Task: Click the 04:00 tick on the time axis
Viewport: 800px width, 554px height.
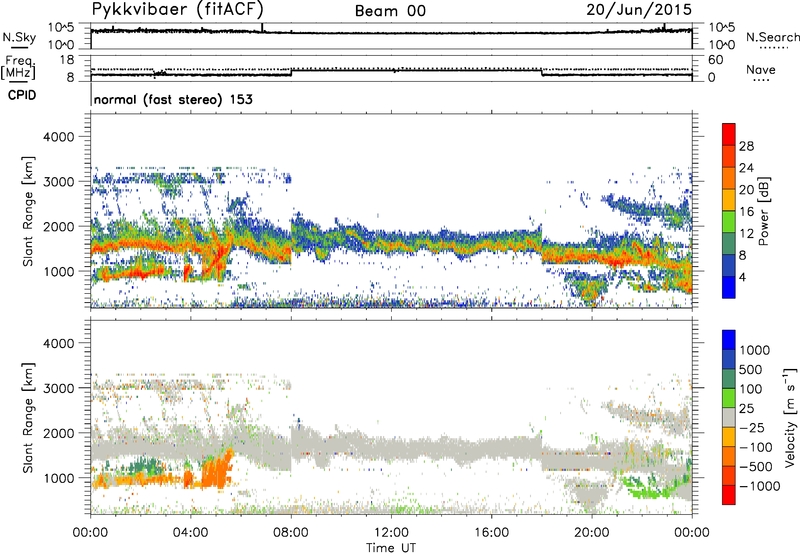Action: pos(191,533)
